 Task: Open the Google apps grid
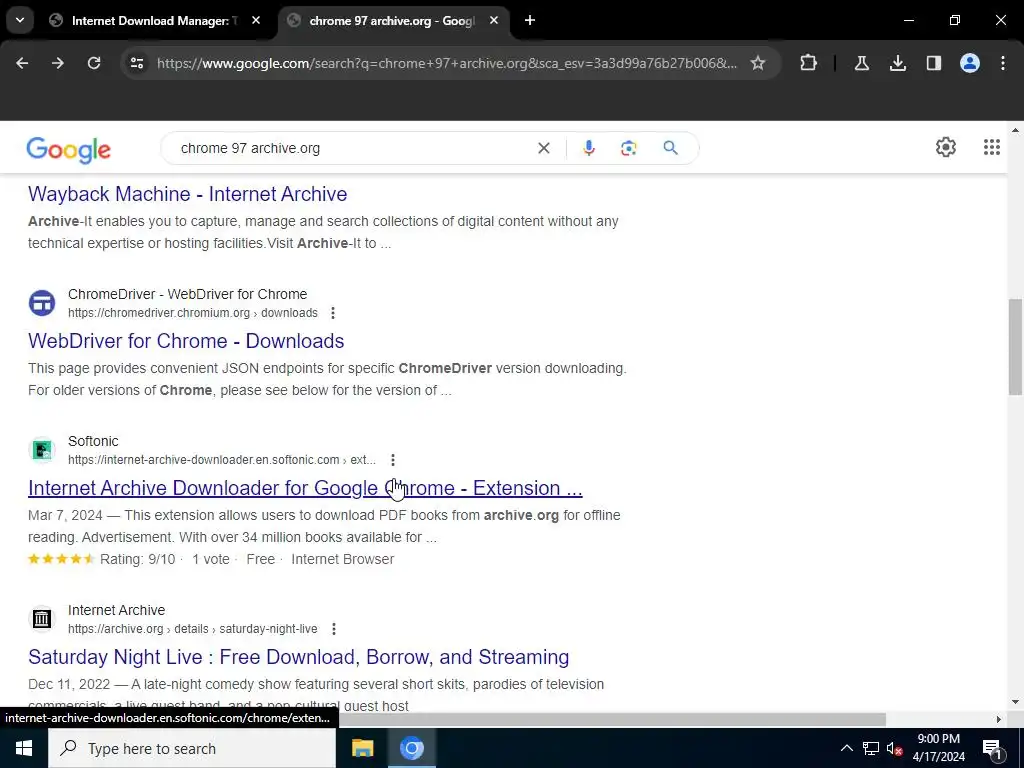pos(991,147)
